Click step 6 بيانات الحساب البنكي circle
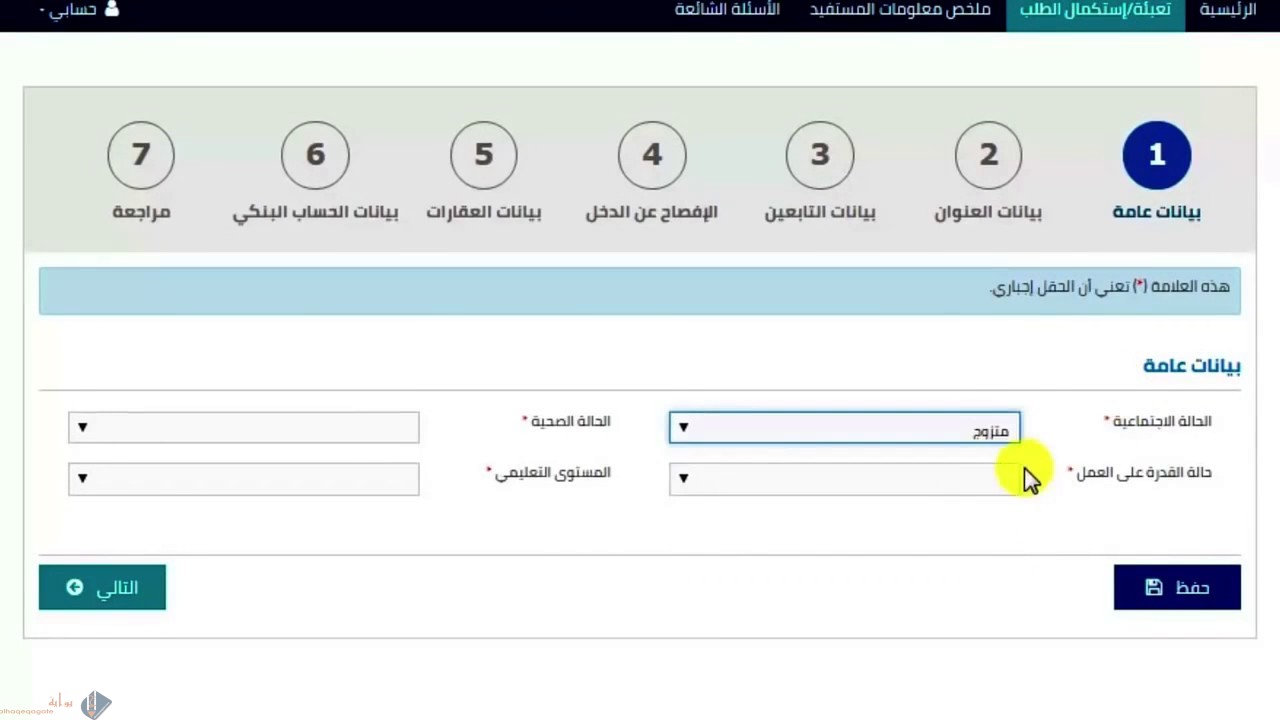This screenshot has width=1280, height=720. tap(315, 155)
